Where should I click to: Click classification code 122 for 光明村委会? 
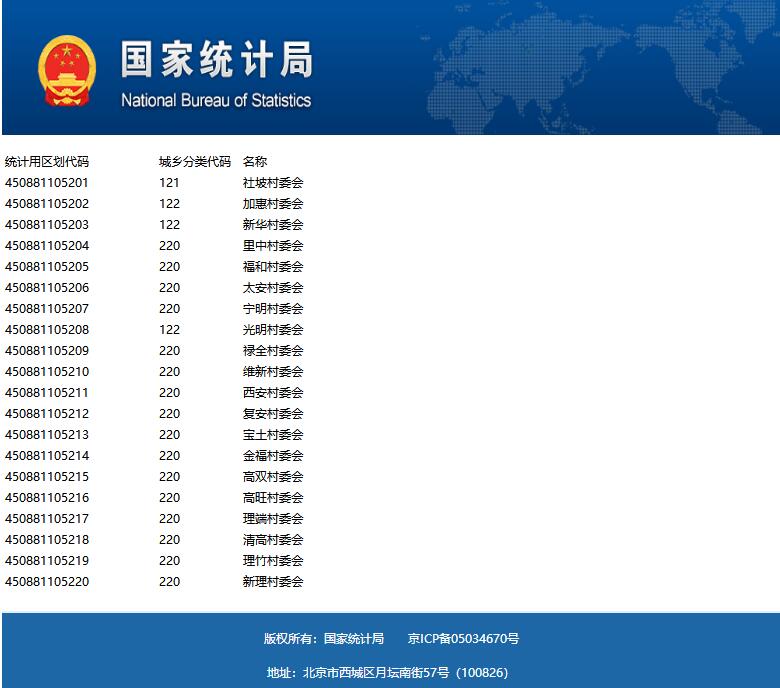coord(170,329)
